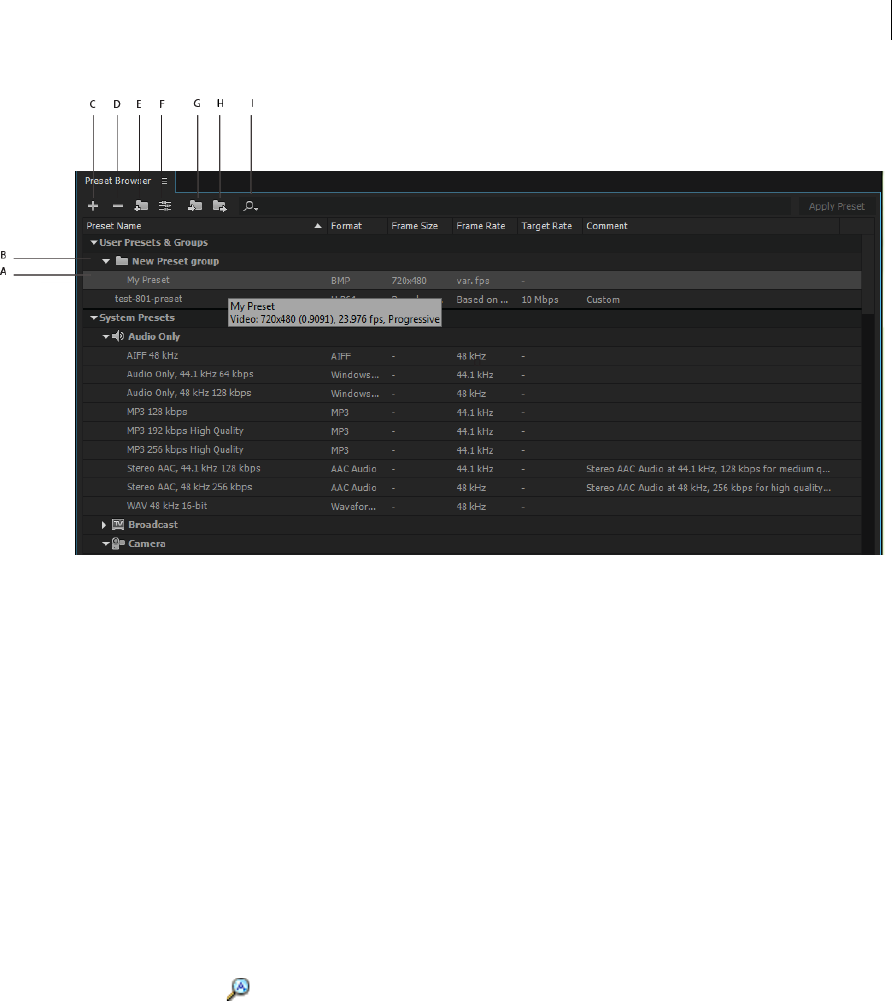Click the camcorder icon beside Camera

pyautogui.click(x=118, y=544)
